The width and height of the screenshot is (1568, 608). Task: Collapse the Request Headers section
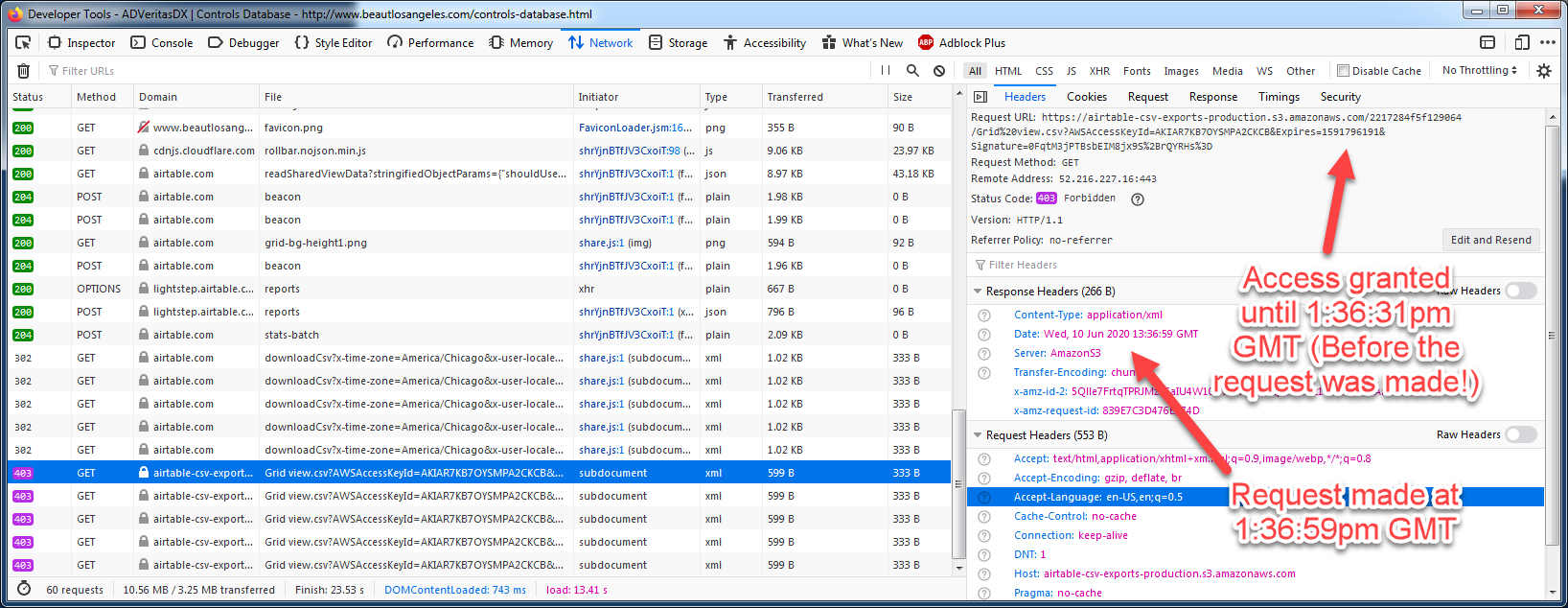[978, 435]
